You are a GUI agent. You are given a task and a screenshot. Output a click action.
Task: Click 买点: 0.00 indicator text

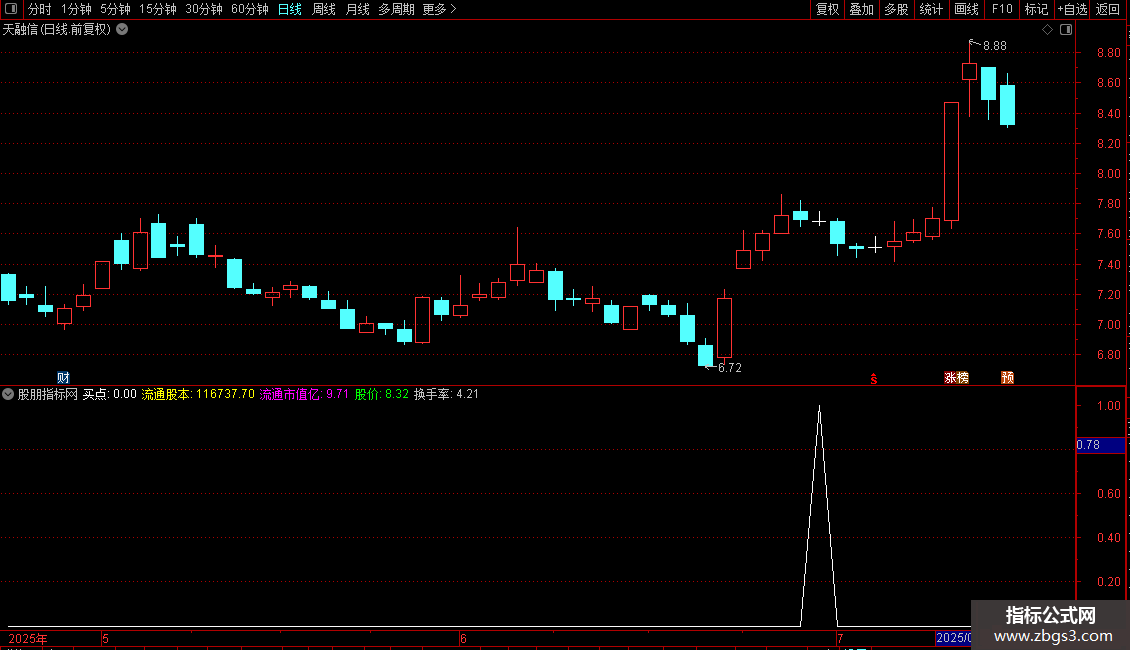[110, 394]
